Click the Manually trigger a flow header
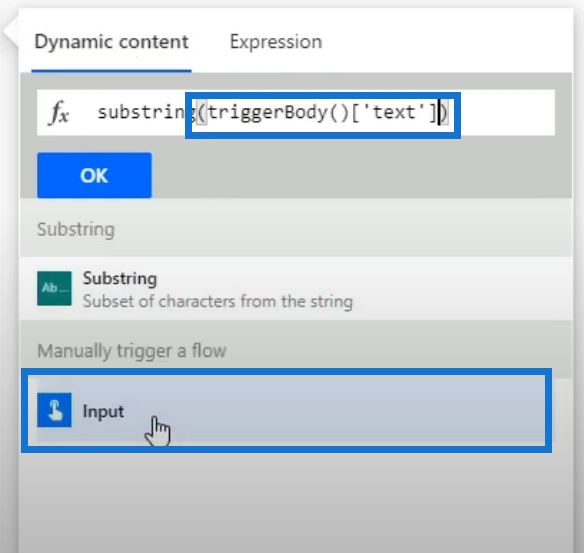The width and height of the screenshot is (584, 553). tap(132, 351)
